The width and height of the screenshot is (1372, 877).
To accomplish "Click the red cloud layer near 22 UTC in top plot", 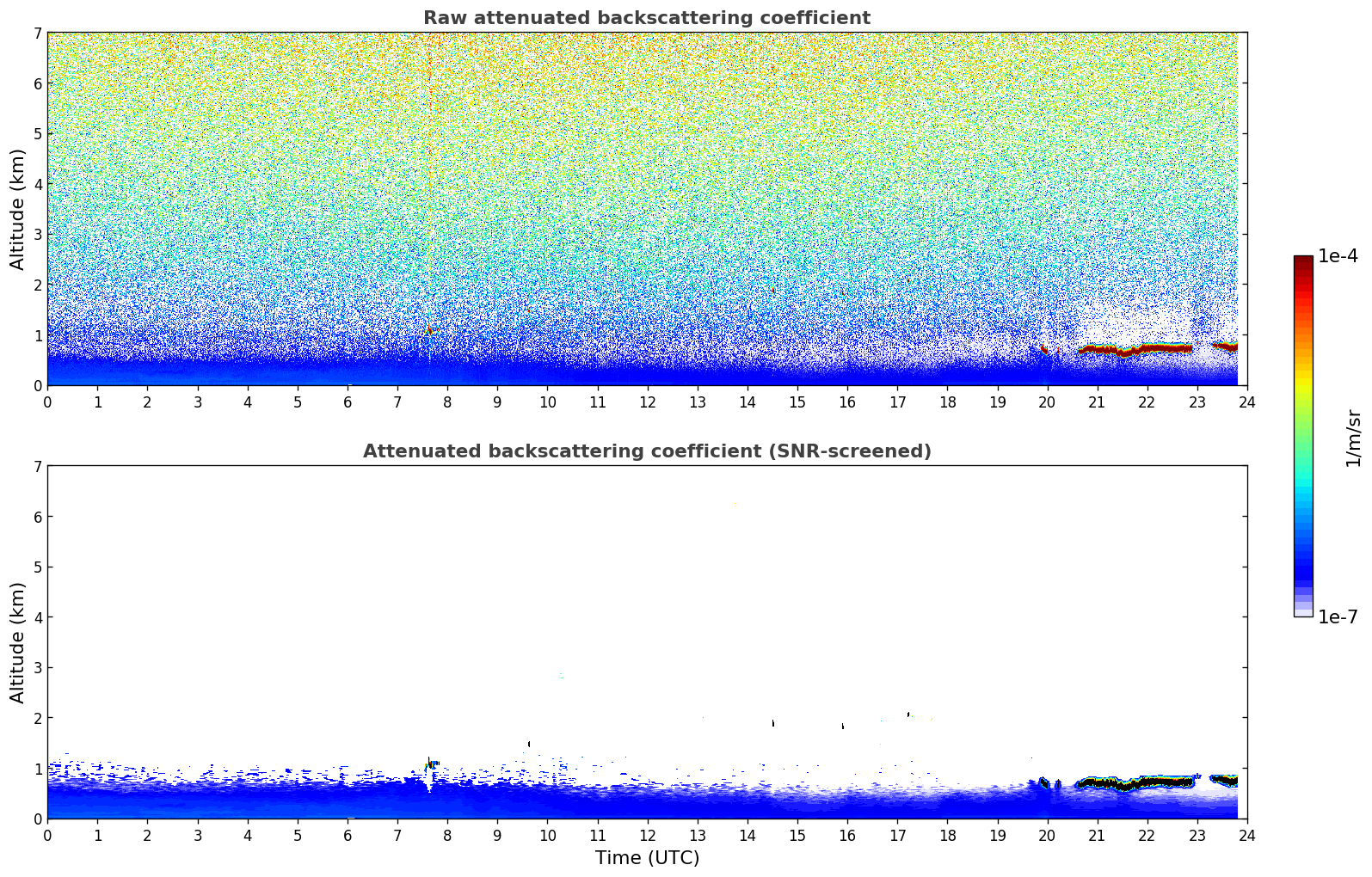I will [1135, 349].
